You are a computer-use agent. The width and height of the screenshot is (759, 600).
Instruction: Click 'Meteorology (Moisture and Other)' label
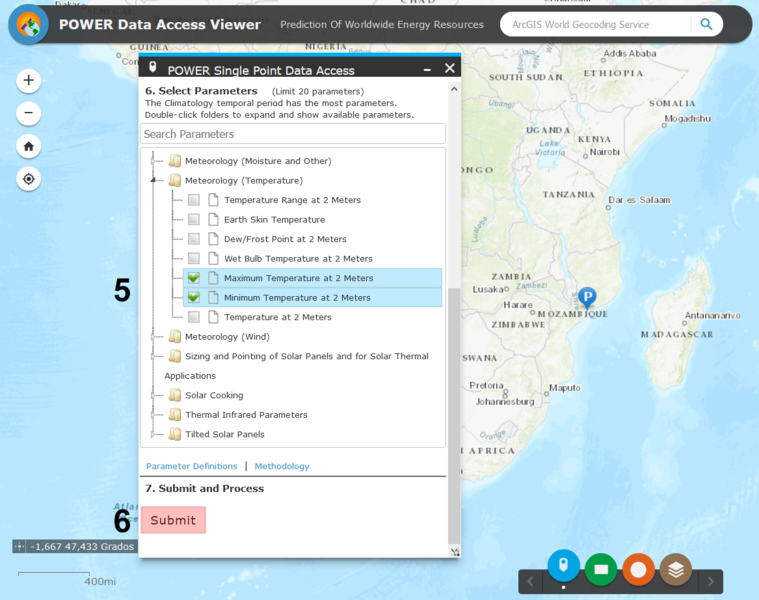pos(258,161)
